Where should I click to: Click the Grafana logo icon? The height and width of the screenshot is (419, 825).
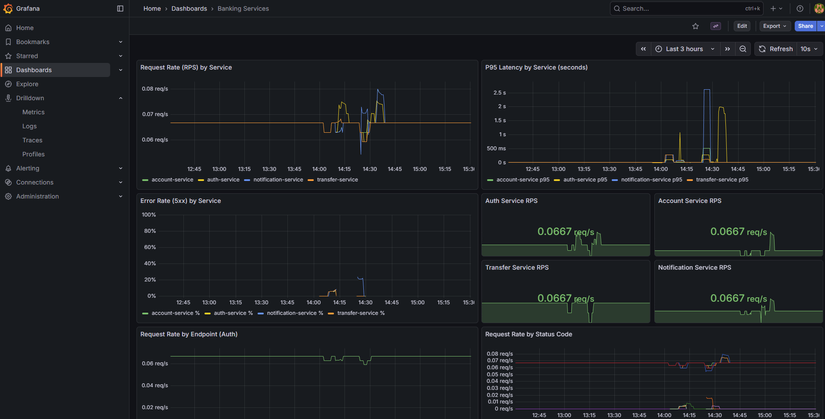pos(8,8)
